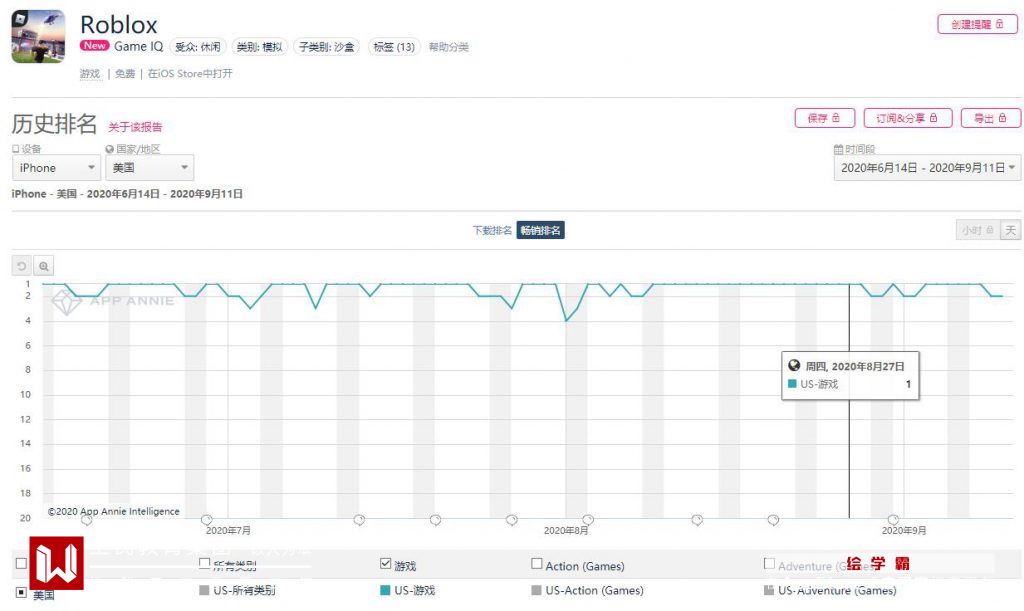This screenshot has height=611, width=1024.
Task: Toggle the 美国 row checkbox
Action: (21, 592)
